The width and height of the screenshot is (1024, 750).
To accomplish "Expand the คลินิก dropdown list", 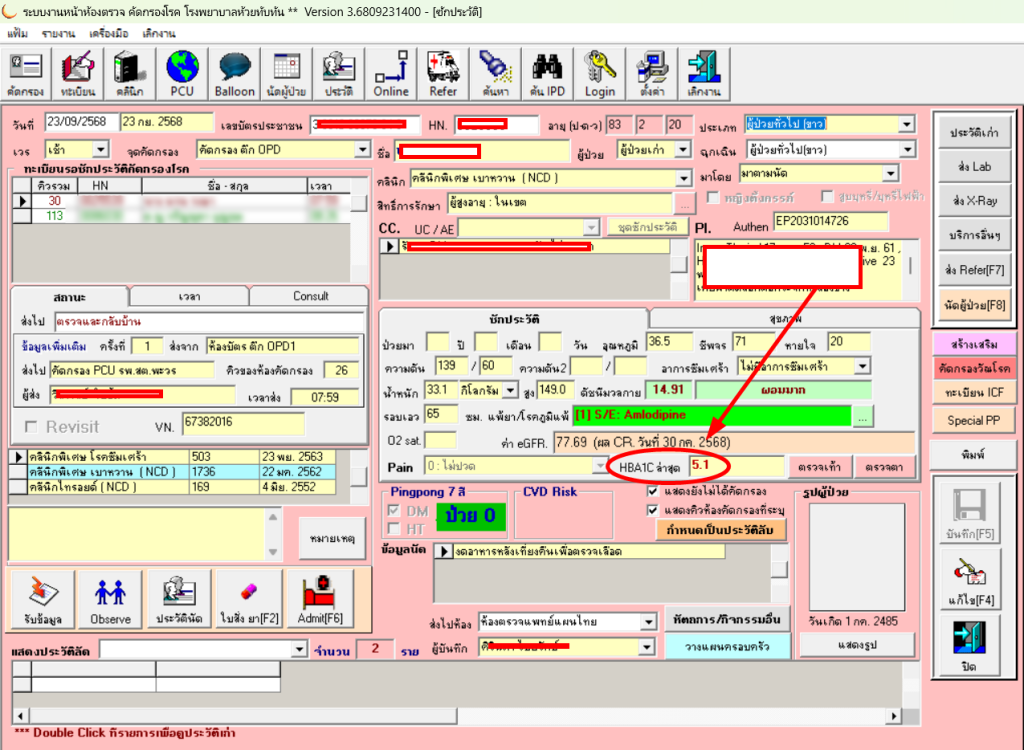I will click(685, 178).
